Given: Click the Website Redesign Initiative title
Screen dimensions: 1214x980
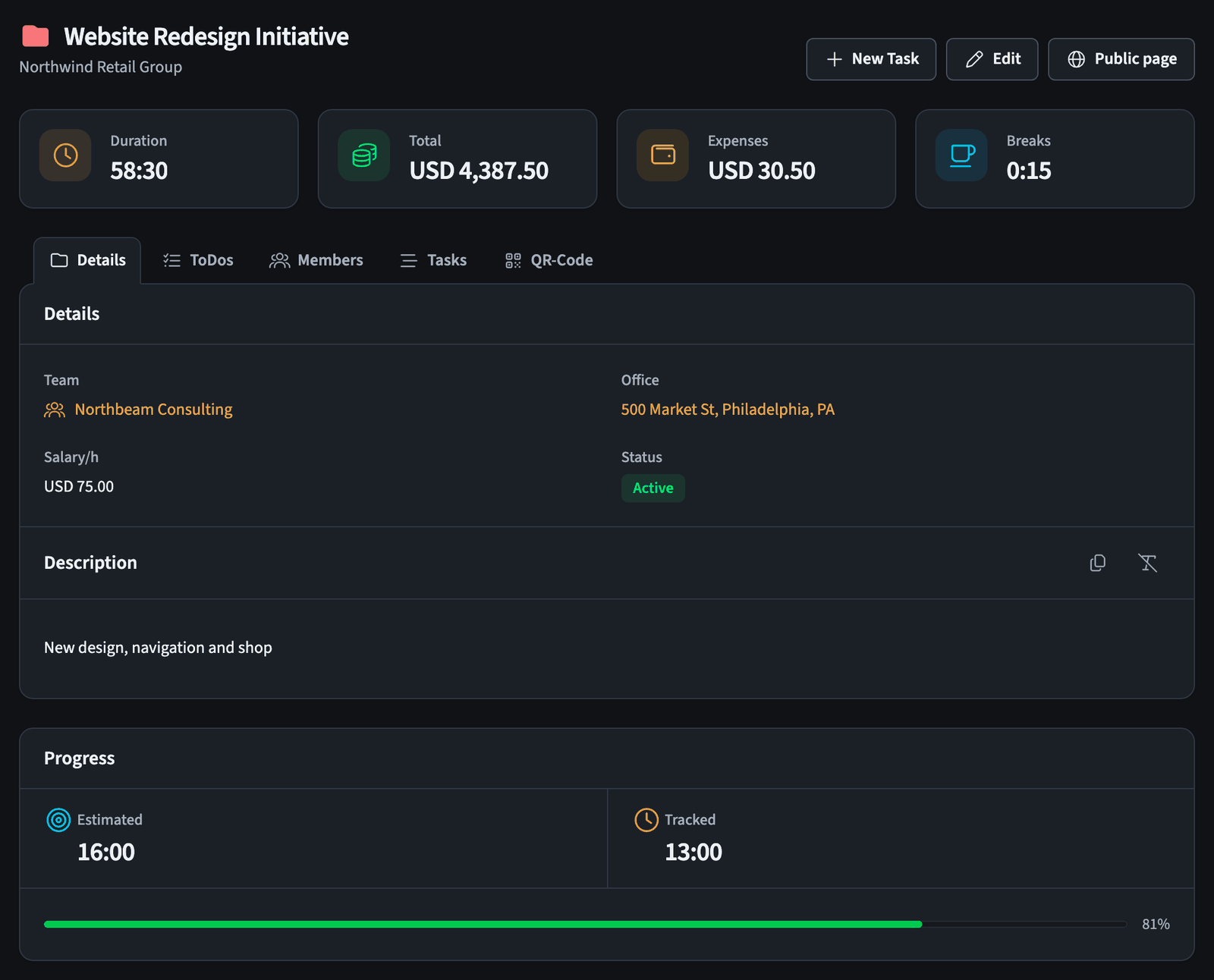Looking at the screenshot, I should click(206, 36).
